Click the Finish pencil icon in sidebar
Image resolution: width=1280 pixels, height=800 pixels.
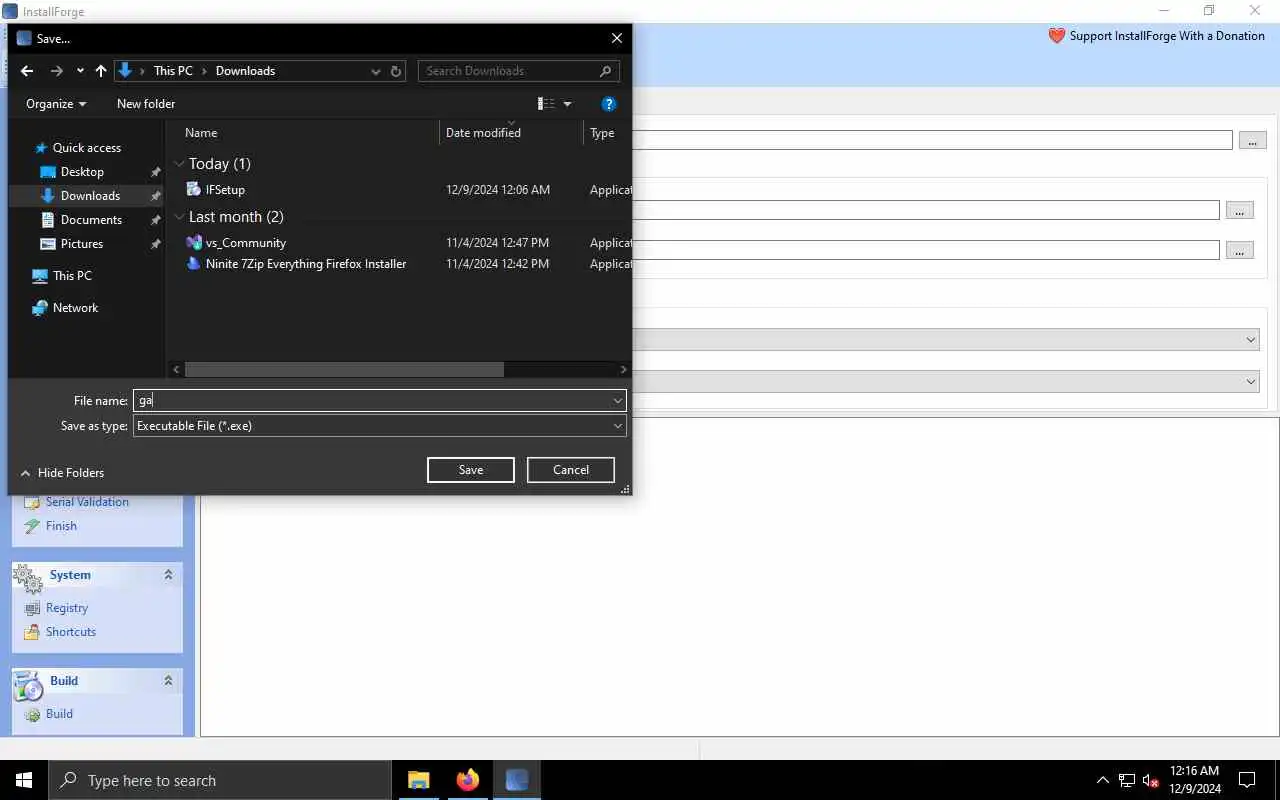coord(32,526)
